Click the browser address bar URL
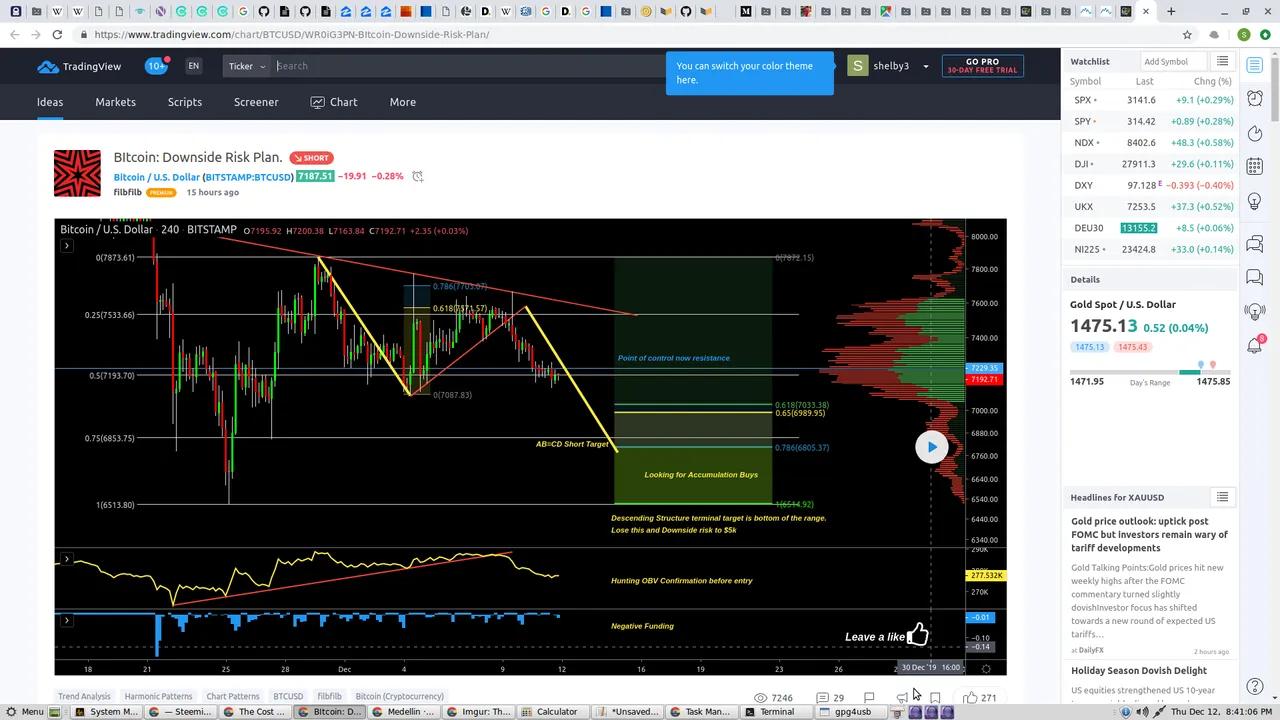Image resolution: width=1280 pixels, height=720 pixels. point(292,34)
